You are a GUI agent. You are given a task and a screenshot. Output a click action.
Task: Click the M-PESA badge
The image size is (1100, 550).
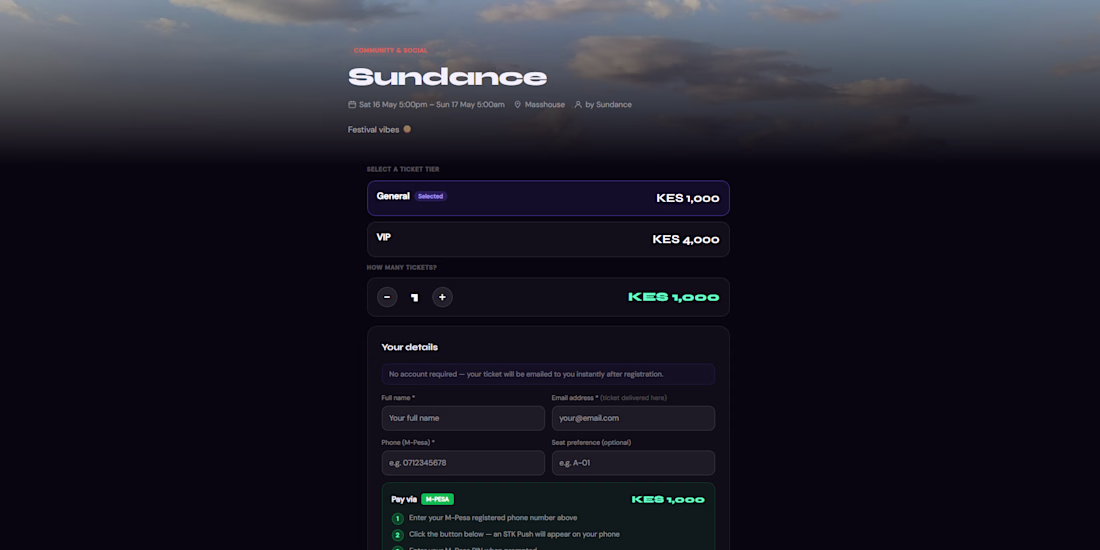click(438, 499)
